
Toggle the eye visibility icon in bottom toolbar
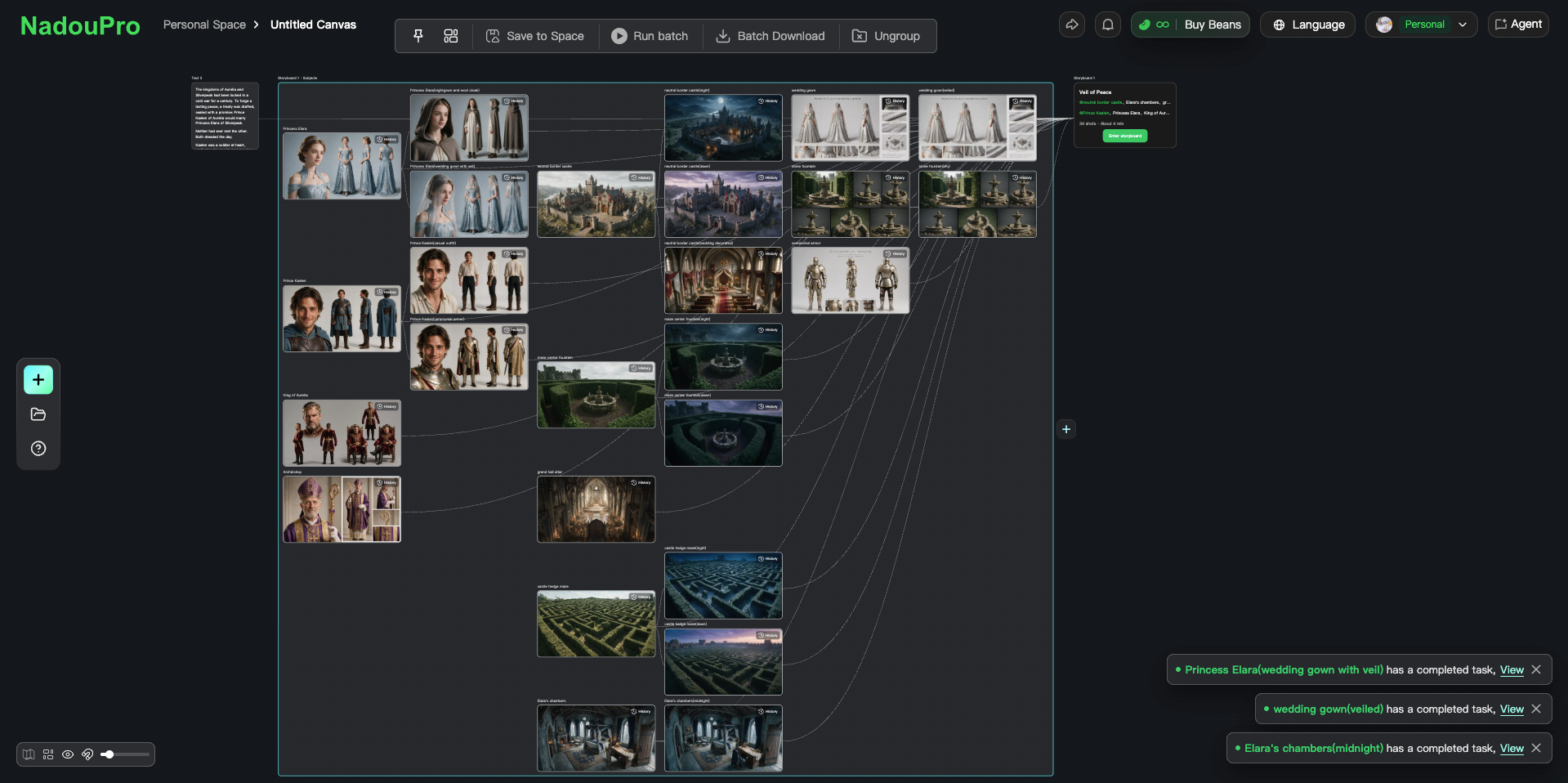coord(68,754)
